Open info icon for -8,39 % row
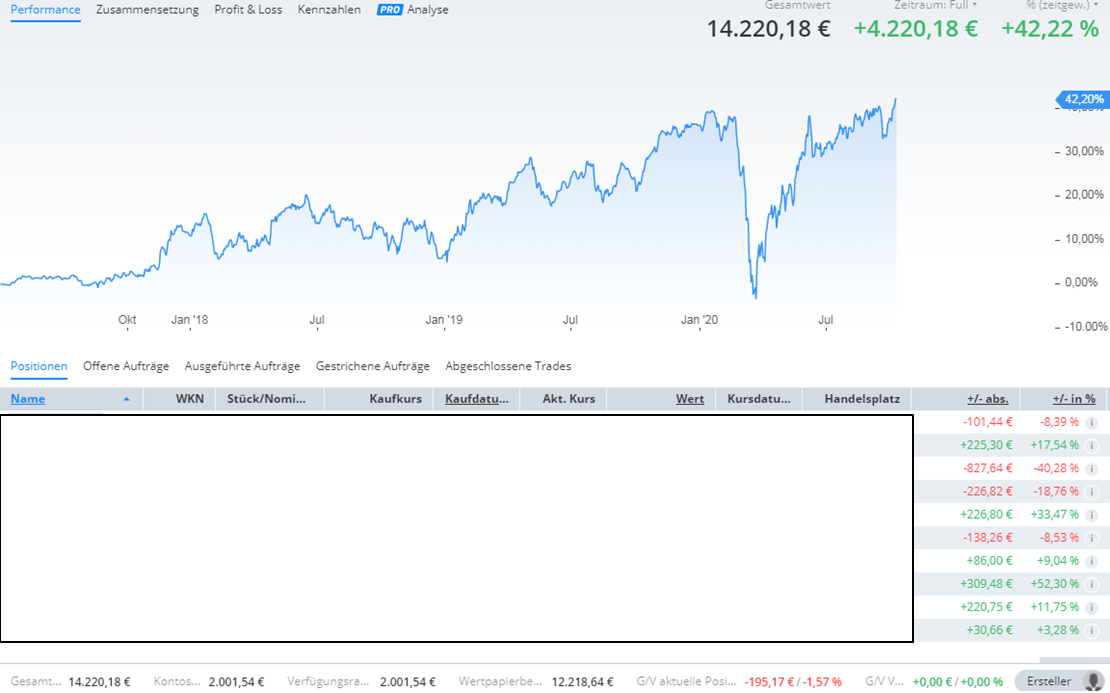Screen dimensions: 1110x693 pyautogui.click(x=1092, y=423)
